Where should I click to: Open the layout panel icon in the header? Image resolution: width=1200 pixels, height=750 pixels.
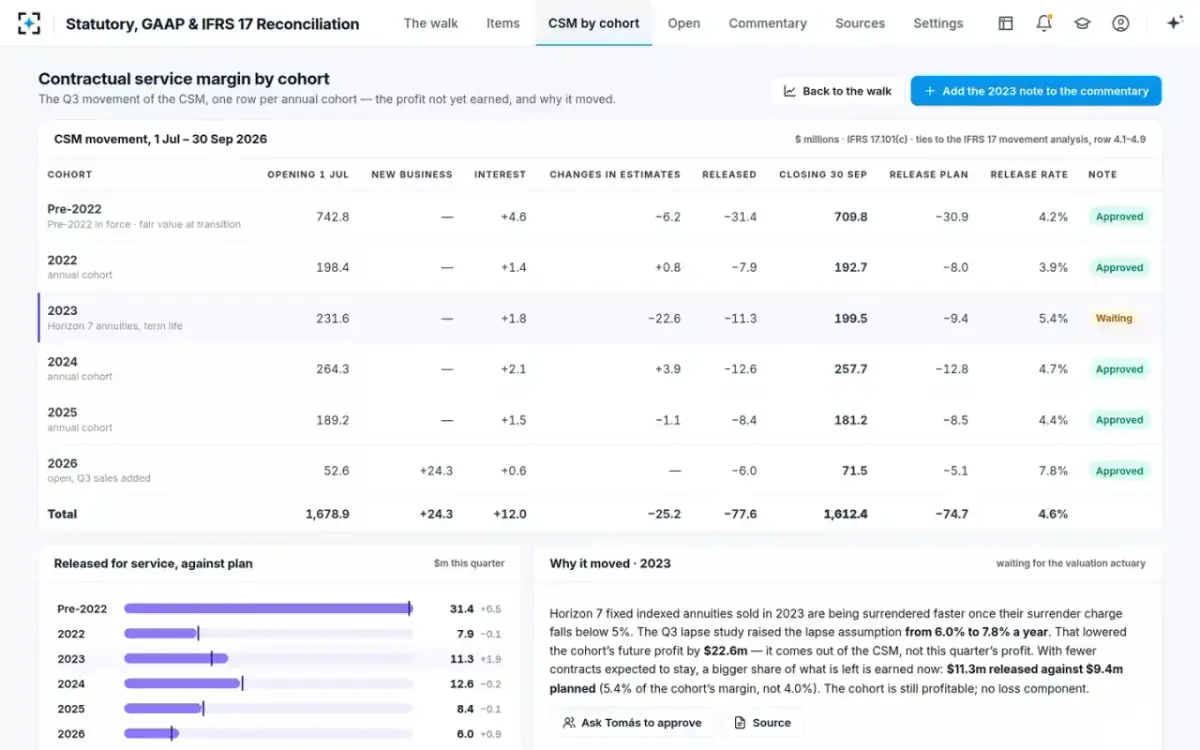click(x=1006, y=23)
